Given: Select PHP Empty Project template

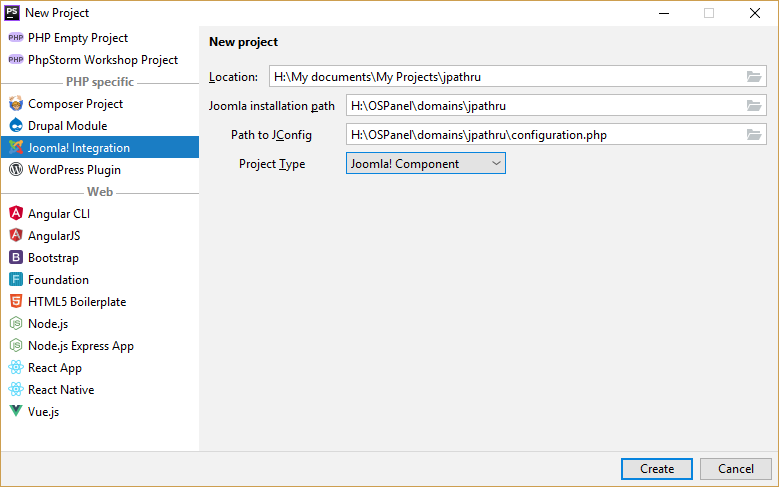Looking at the screenshot, I should [x=100, y=38].
